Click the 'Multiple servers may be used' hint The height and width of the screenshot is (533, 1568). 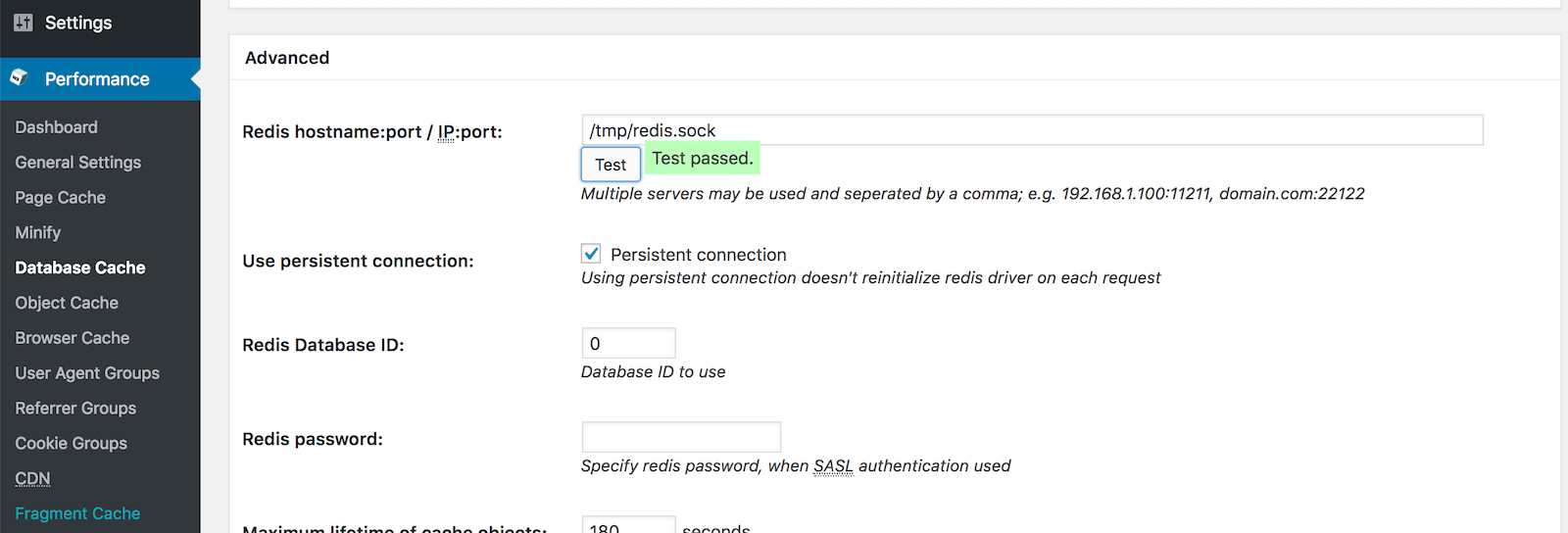coord(972,194)
